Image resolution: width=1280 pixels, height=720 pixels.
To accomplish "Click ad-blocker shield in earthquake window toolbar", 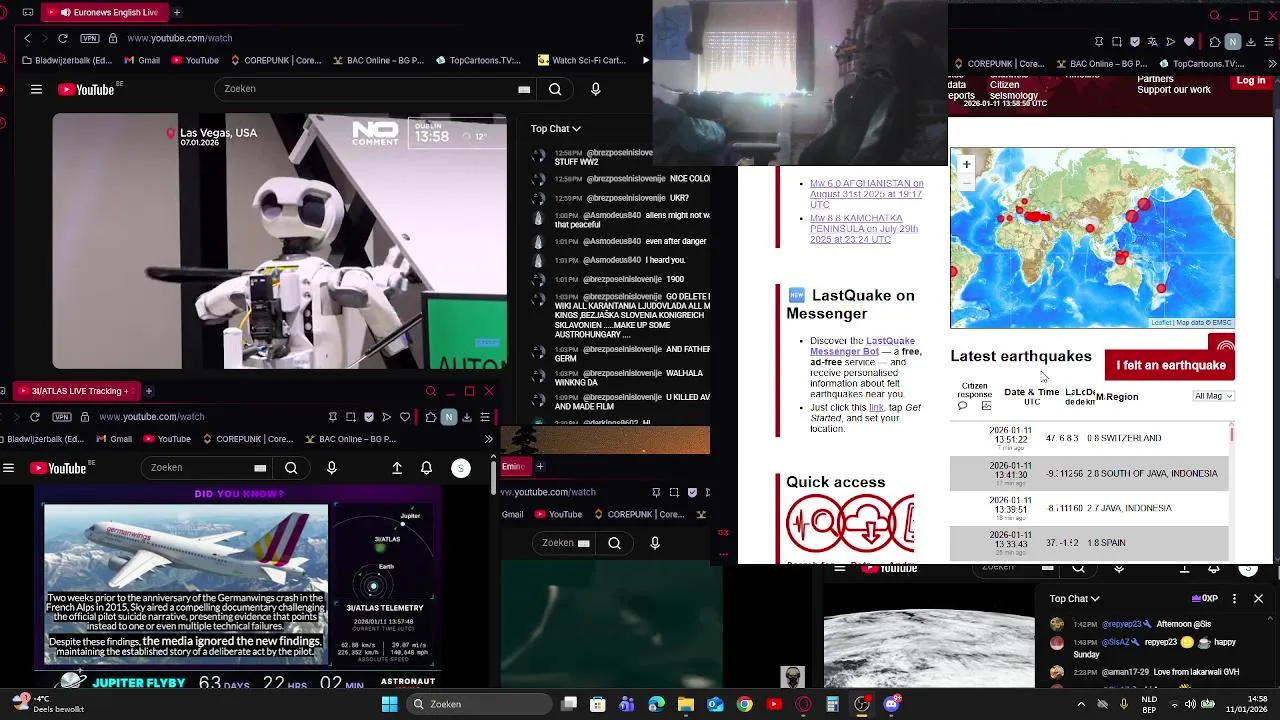I will click(1135, 42).
